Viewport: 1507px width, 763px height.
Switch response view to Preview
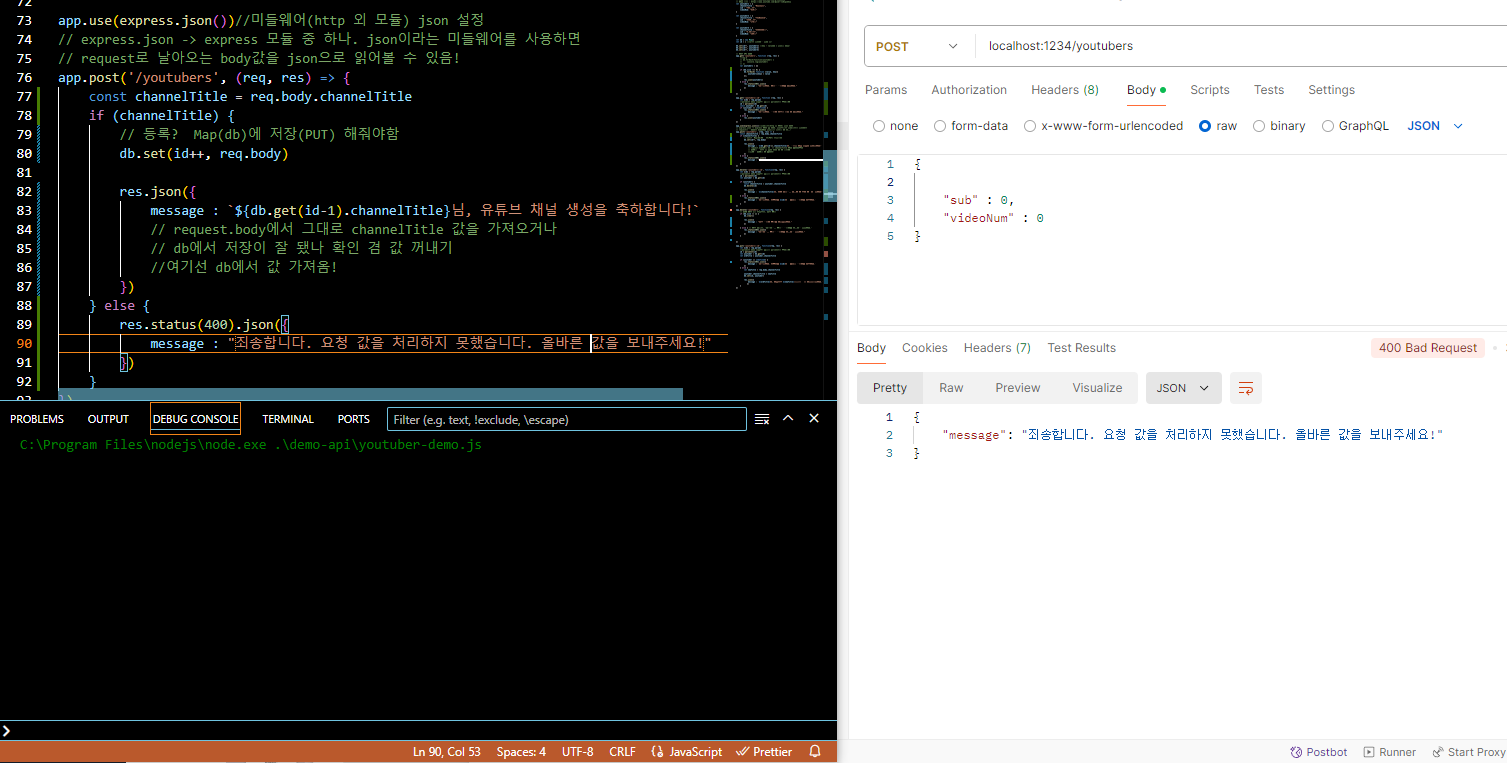click(x=1018, y=388)
